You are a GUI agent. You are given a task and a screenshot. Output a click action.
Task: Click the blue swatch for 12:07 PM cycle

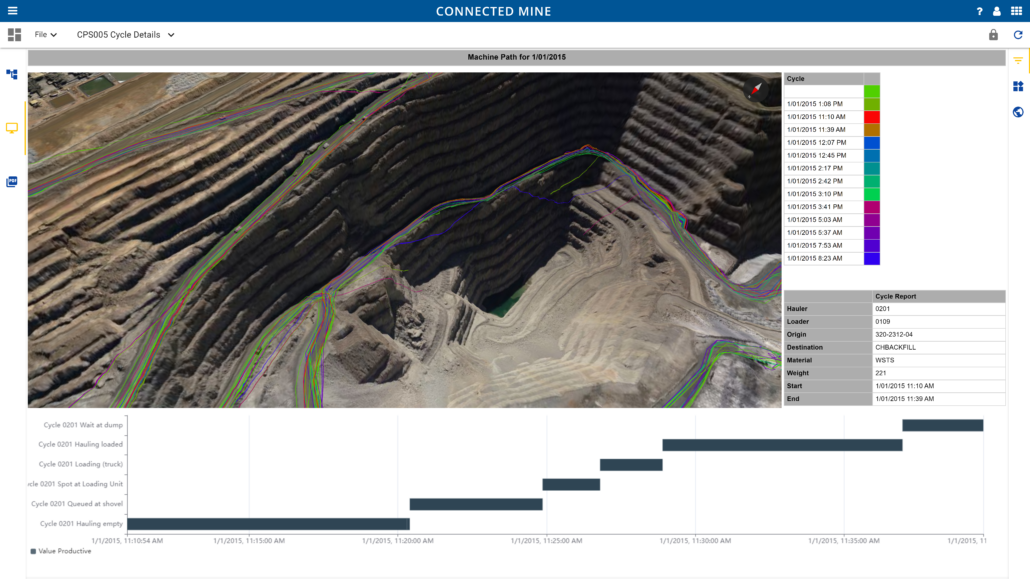(872, 143)
